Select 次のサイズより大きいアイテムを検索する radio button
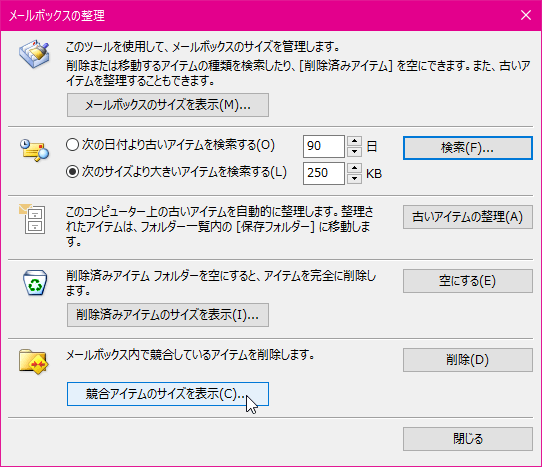 coord(72,172)
